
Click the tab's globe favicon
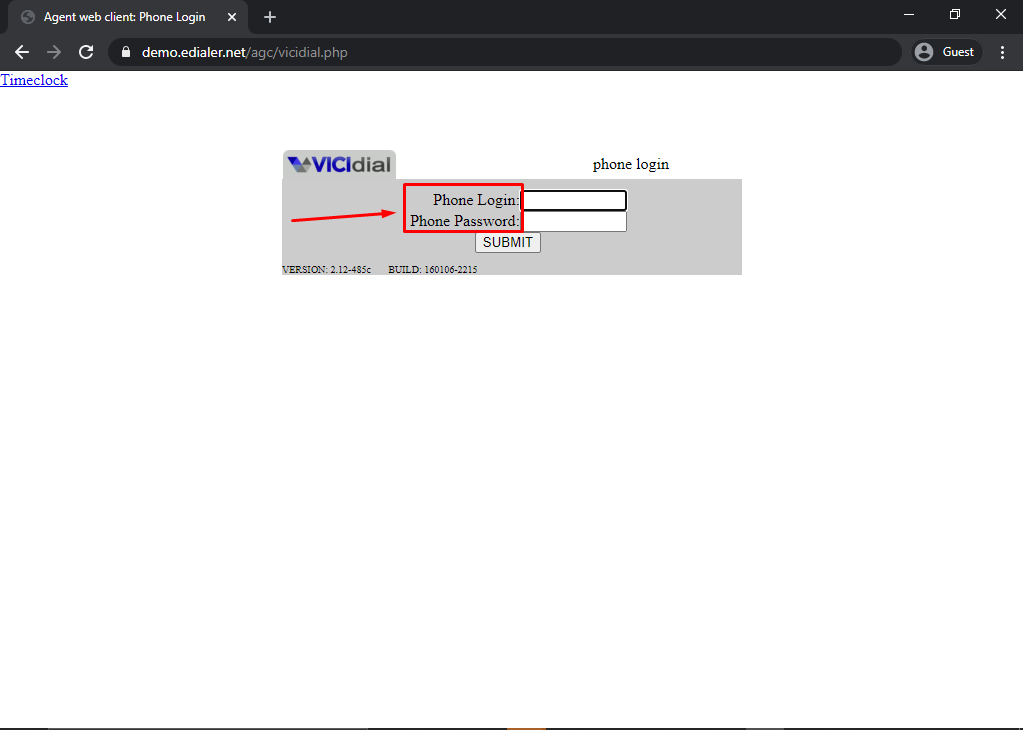click(x=28, y=17)
